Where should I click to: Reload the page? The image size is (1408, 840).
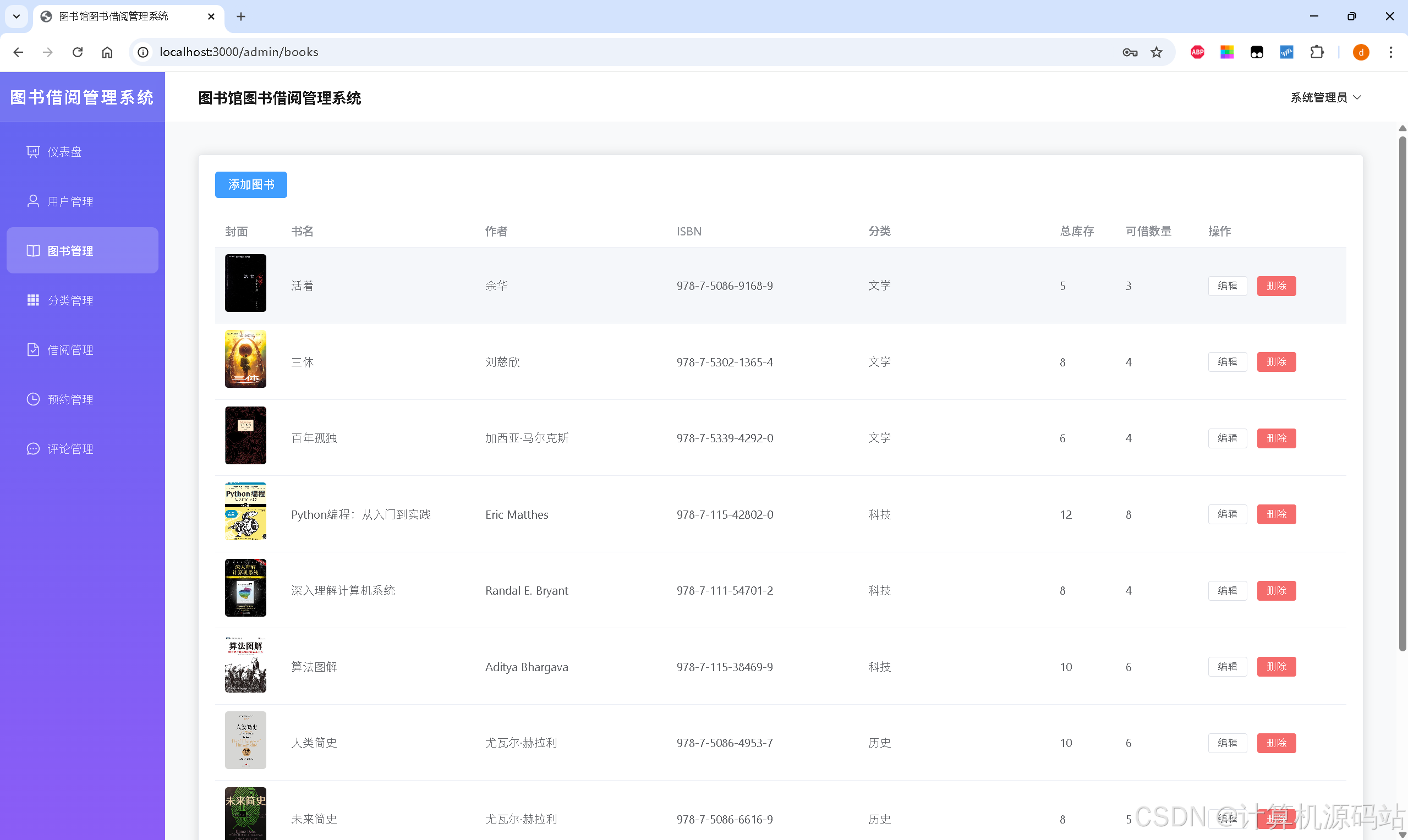coord(78,52)
